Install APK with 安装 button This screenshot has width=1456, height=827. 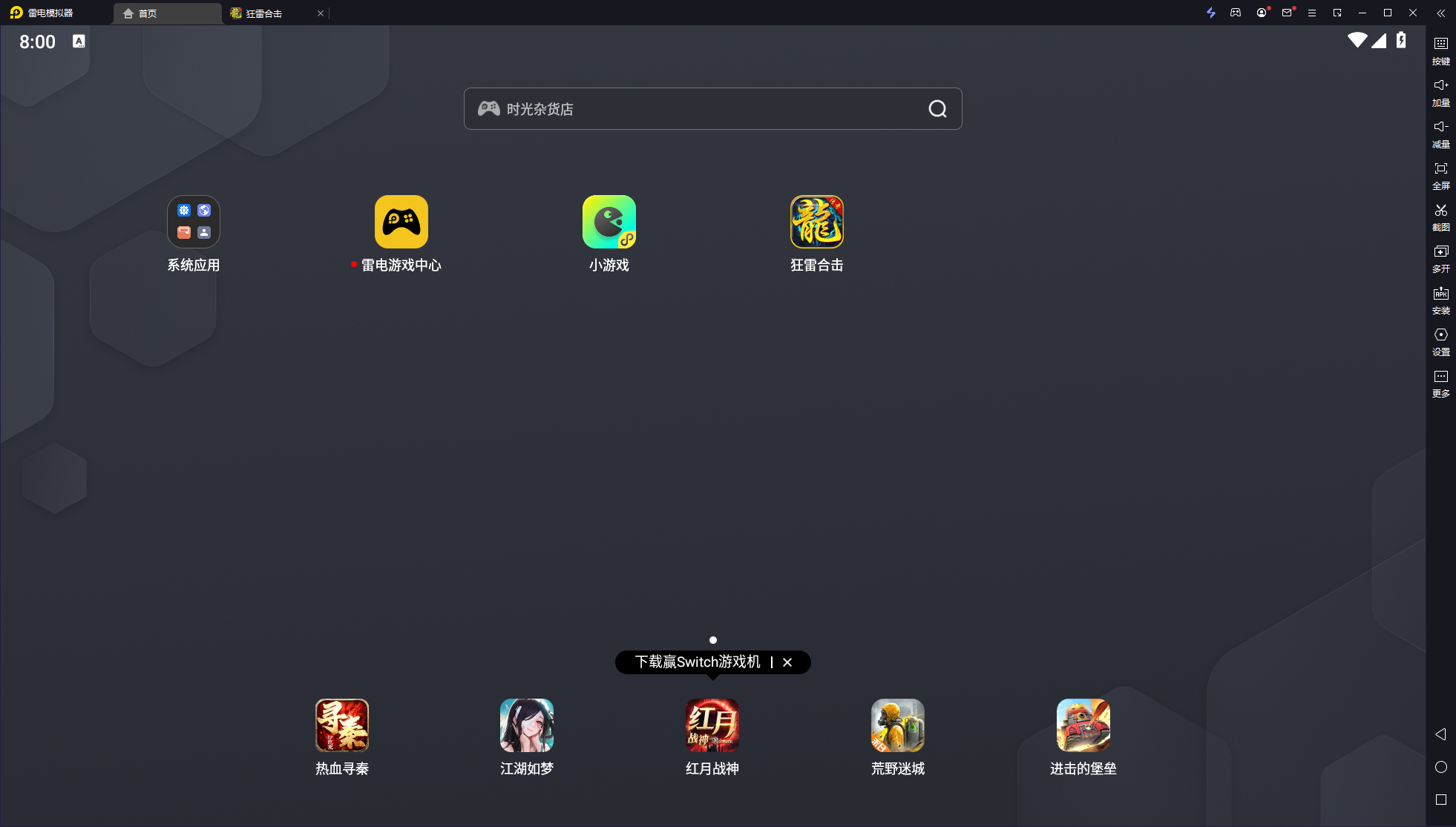tap(1441, 300)
